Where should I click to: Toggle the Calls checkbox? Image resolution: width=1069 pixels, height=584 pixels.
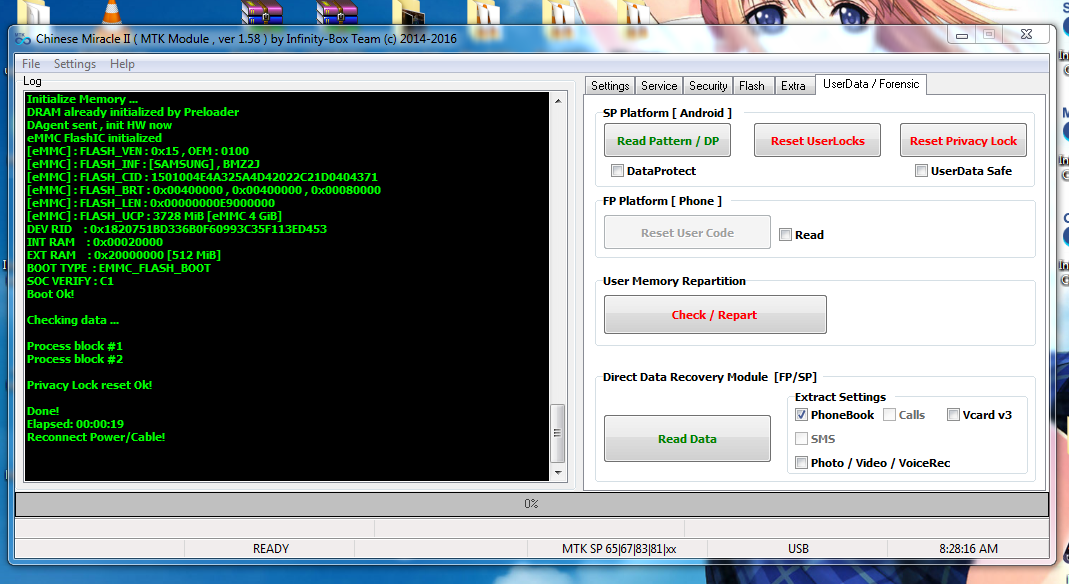890,414
